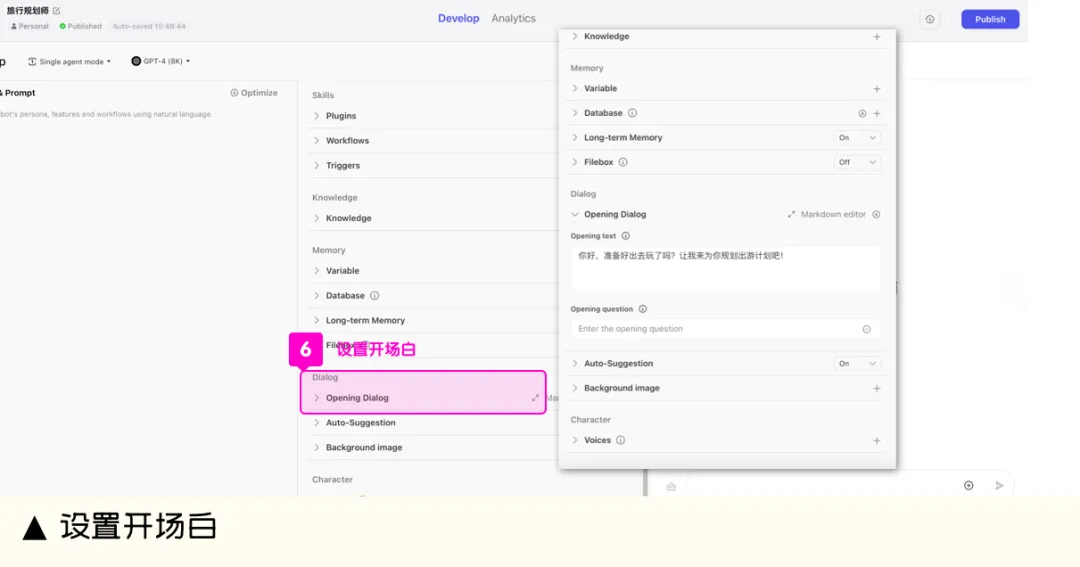Toggle Long-term Memory On dropdown
1080x567 pixels.
[x=857, y=138]
